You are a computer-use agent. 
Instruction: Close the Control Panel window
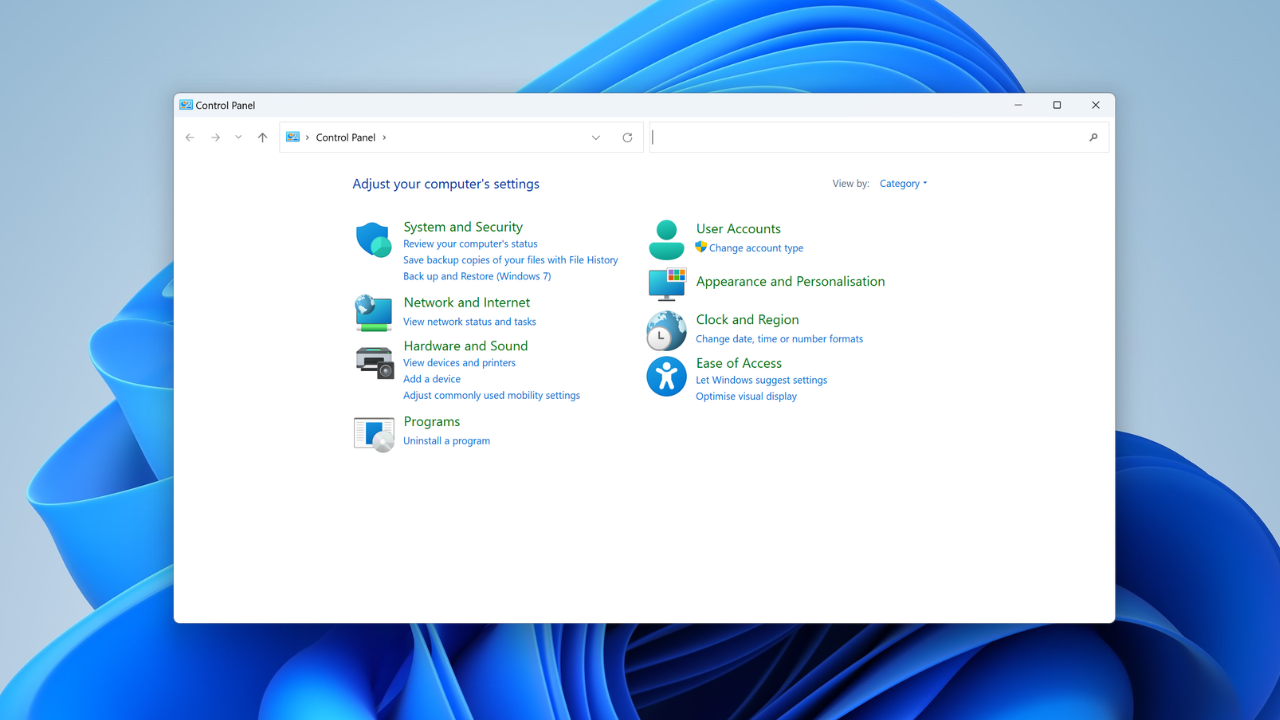tap(1095, 105)
